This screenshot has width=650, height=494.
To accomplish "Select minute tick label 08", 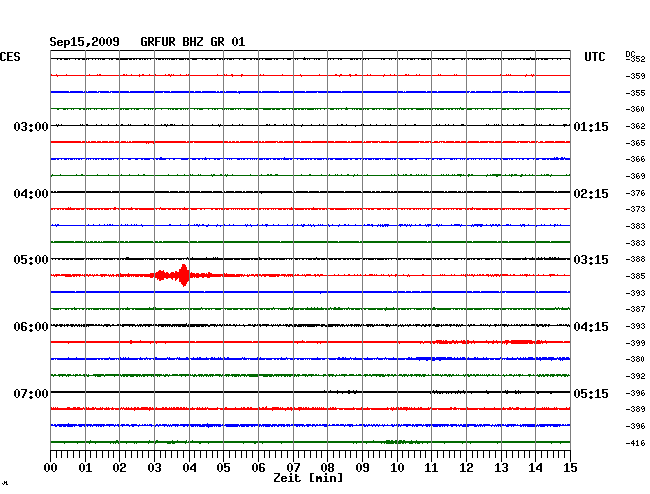I will coord(327,468).
